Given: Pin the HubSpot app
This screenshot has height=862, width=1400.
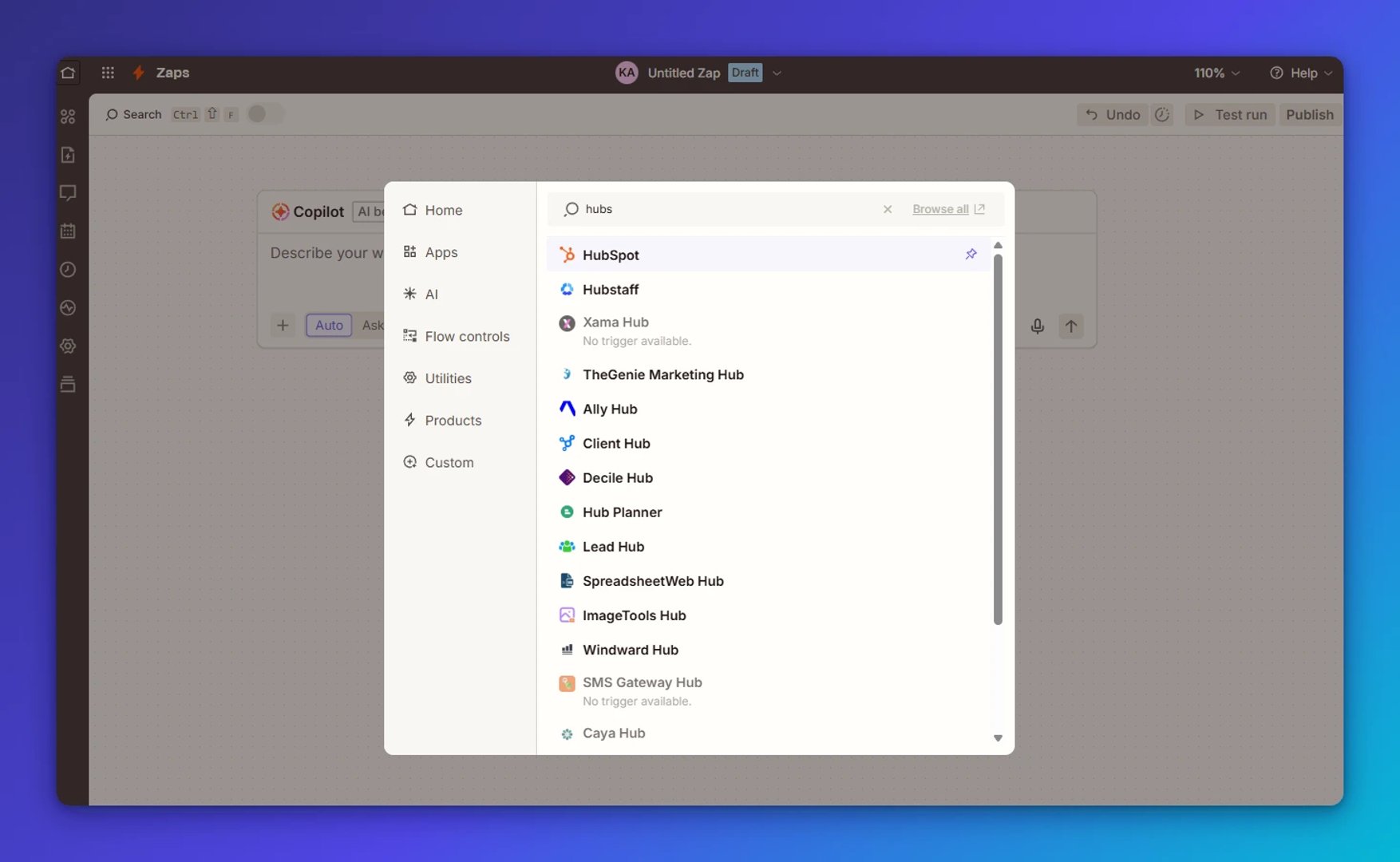Looking at the screenshot, I should pos(971,254).
